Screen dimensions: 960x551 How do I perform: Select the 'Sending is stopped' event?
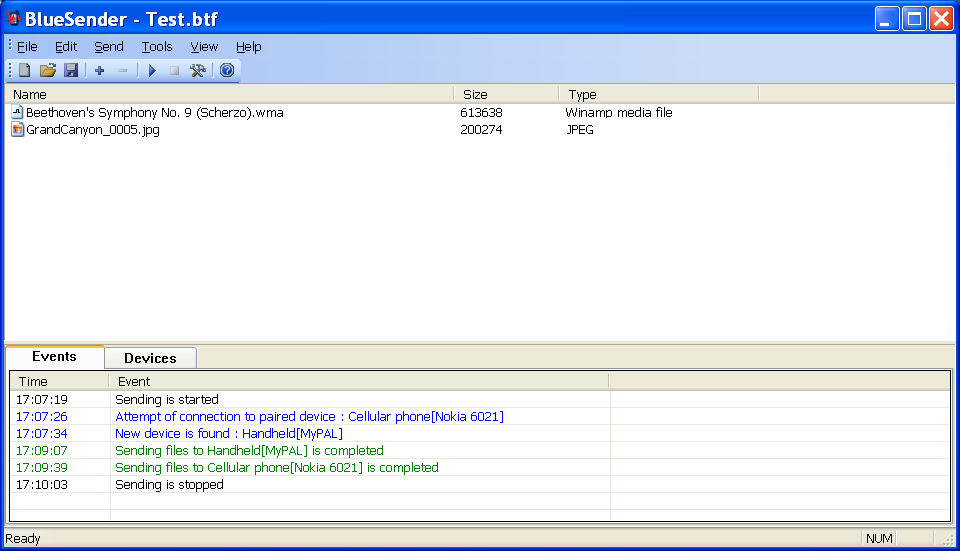pos(169,485)
